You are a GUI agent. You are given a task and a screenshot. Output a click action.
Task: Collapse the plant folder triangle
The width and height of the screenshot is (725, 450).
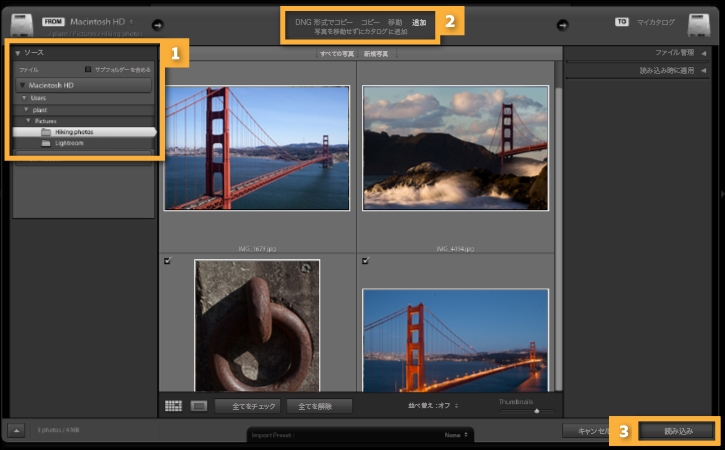(x=26, y=110)
